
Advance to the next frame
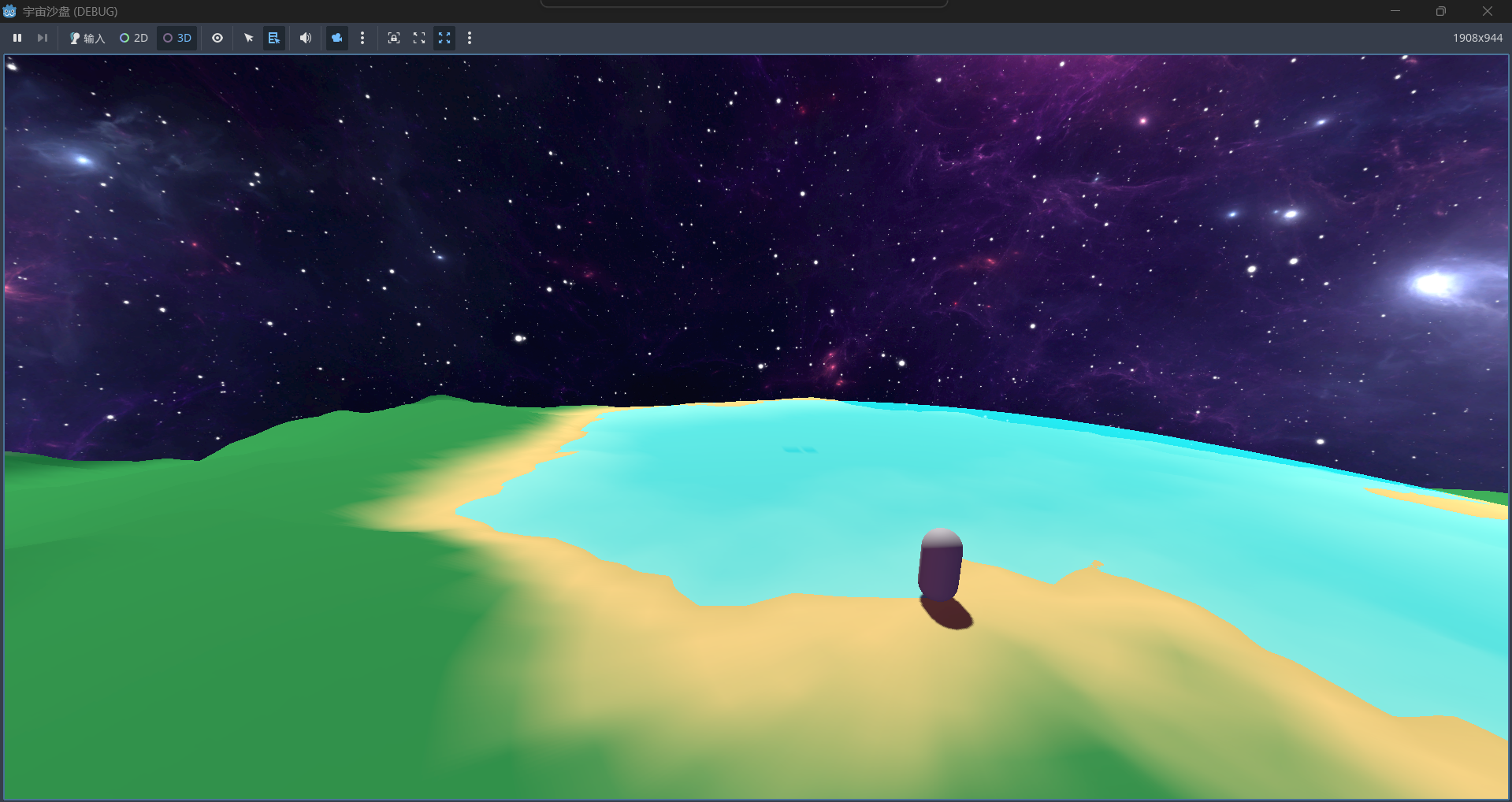[43, 38]
